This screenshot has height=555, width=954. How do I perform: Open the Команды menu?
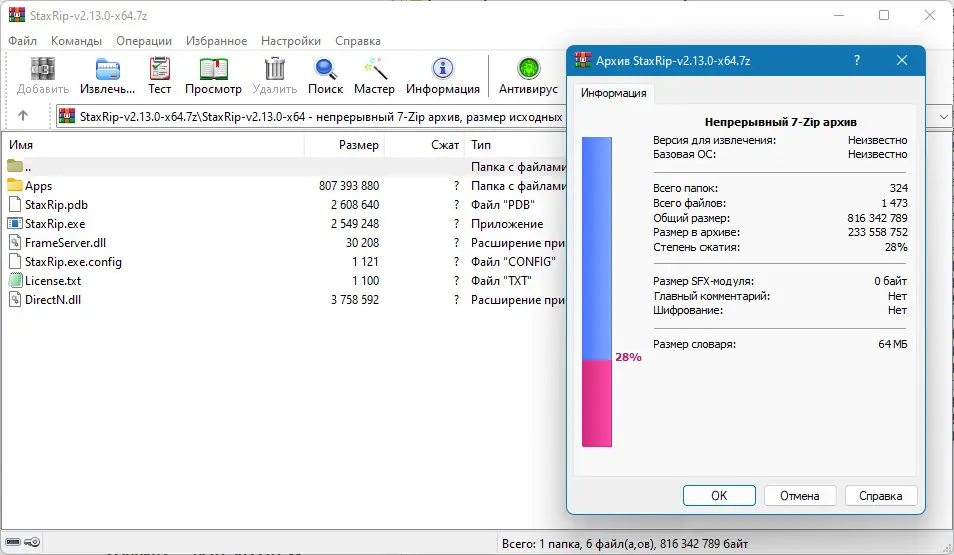[76, 41]
